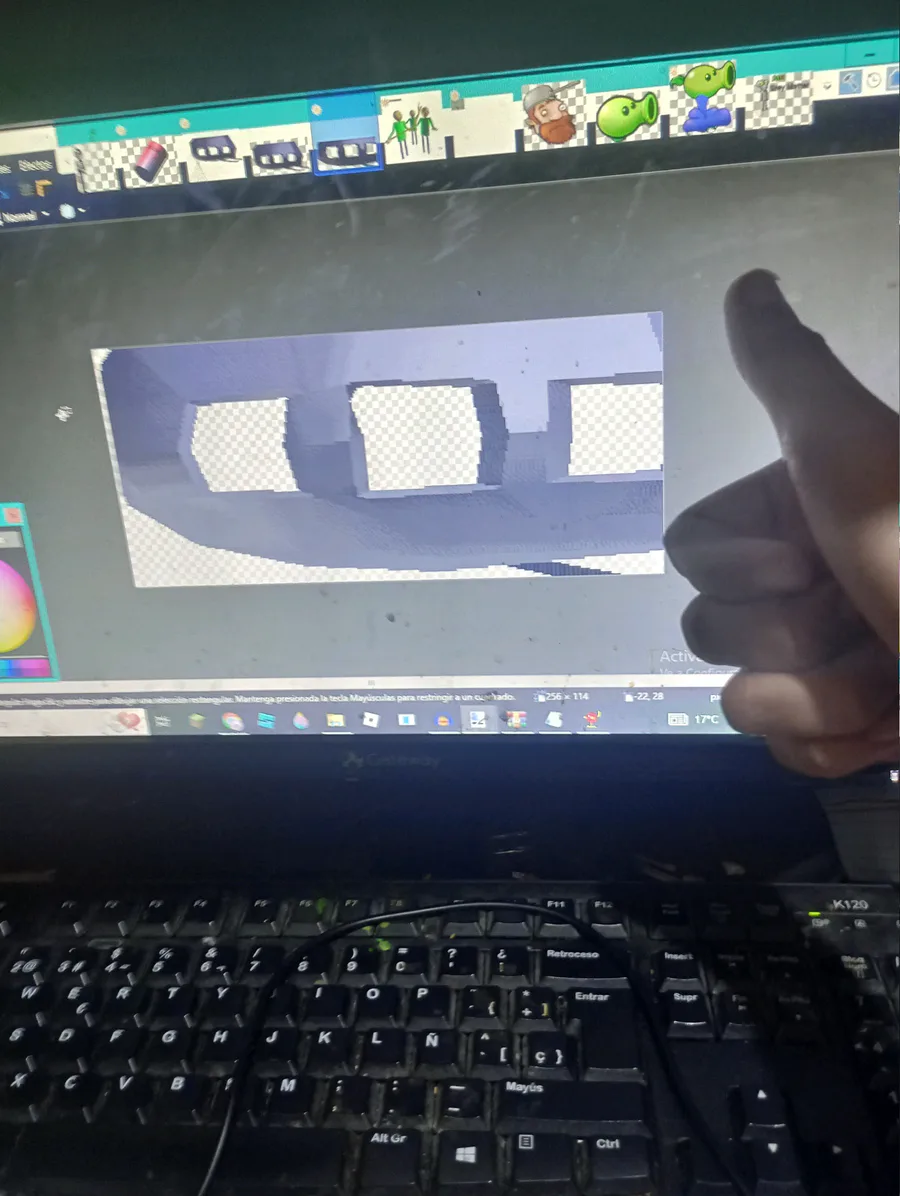
Task: Expand the open images list arrow
Action: coord(827,86)
